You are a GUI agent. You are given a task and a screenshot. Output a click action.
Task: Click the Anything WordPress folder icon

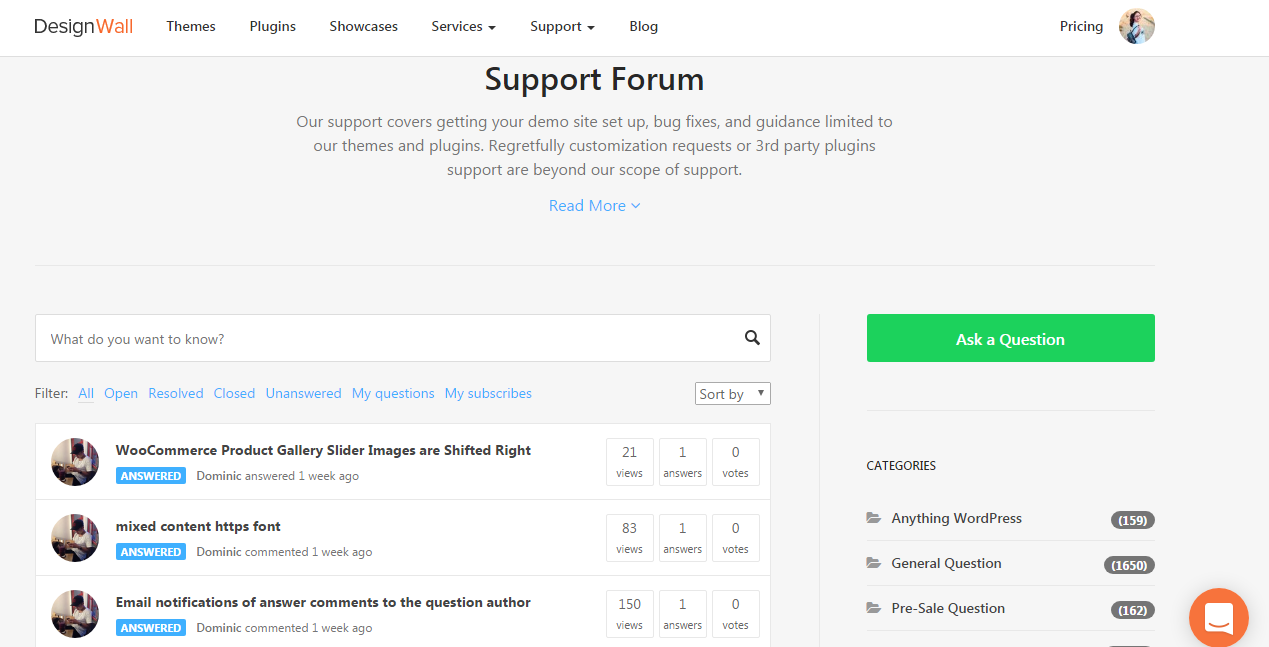pyautogui.click(x=874, y=518)
